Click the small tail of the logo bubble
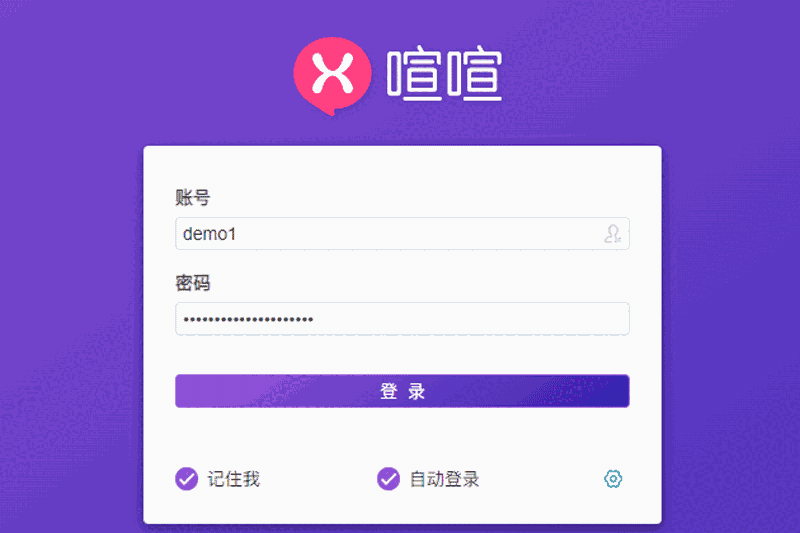 [331, 111]
